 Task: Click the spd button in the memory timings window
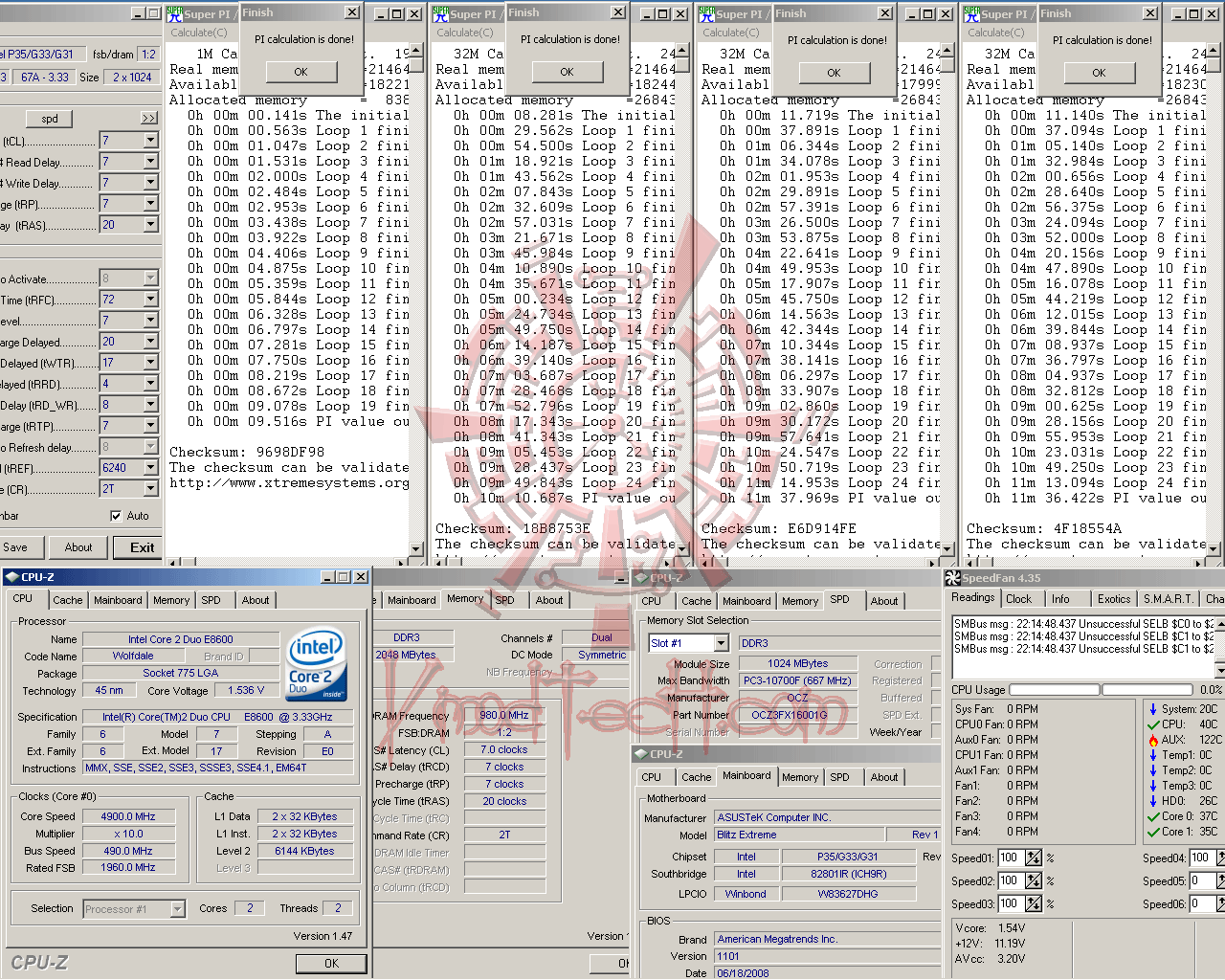(50, 119)
